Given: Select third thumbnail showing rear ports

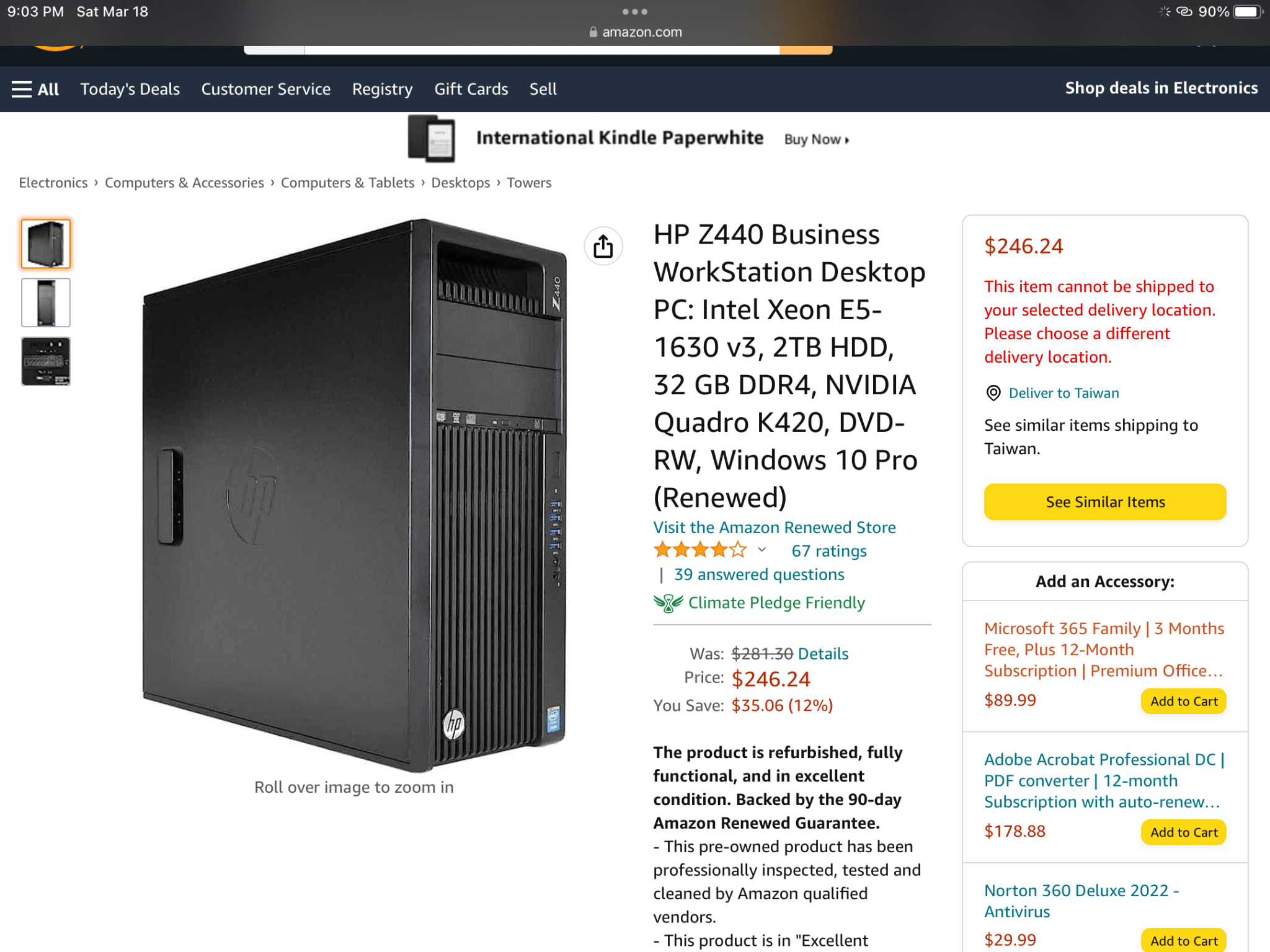Looking at the screenshot, I should click(x=46, y=361).
